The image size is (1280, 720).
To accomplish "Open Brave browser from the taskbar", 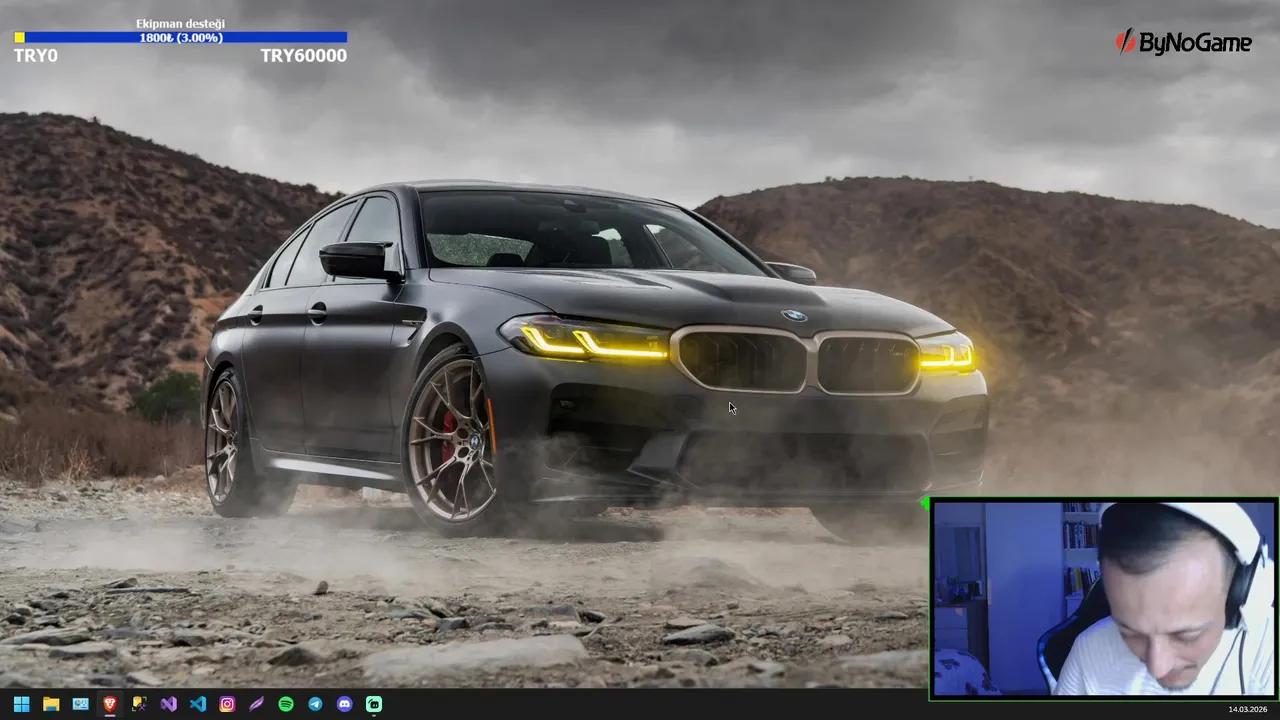I will click(110, 704).
